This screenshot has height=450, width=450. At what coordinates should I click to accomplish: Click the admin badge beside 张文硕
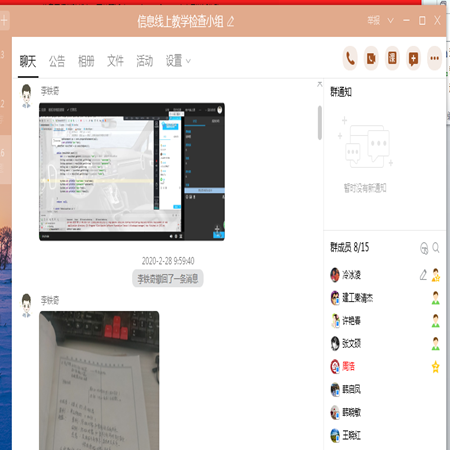click(436, 344)
